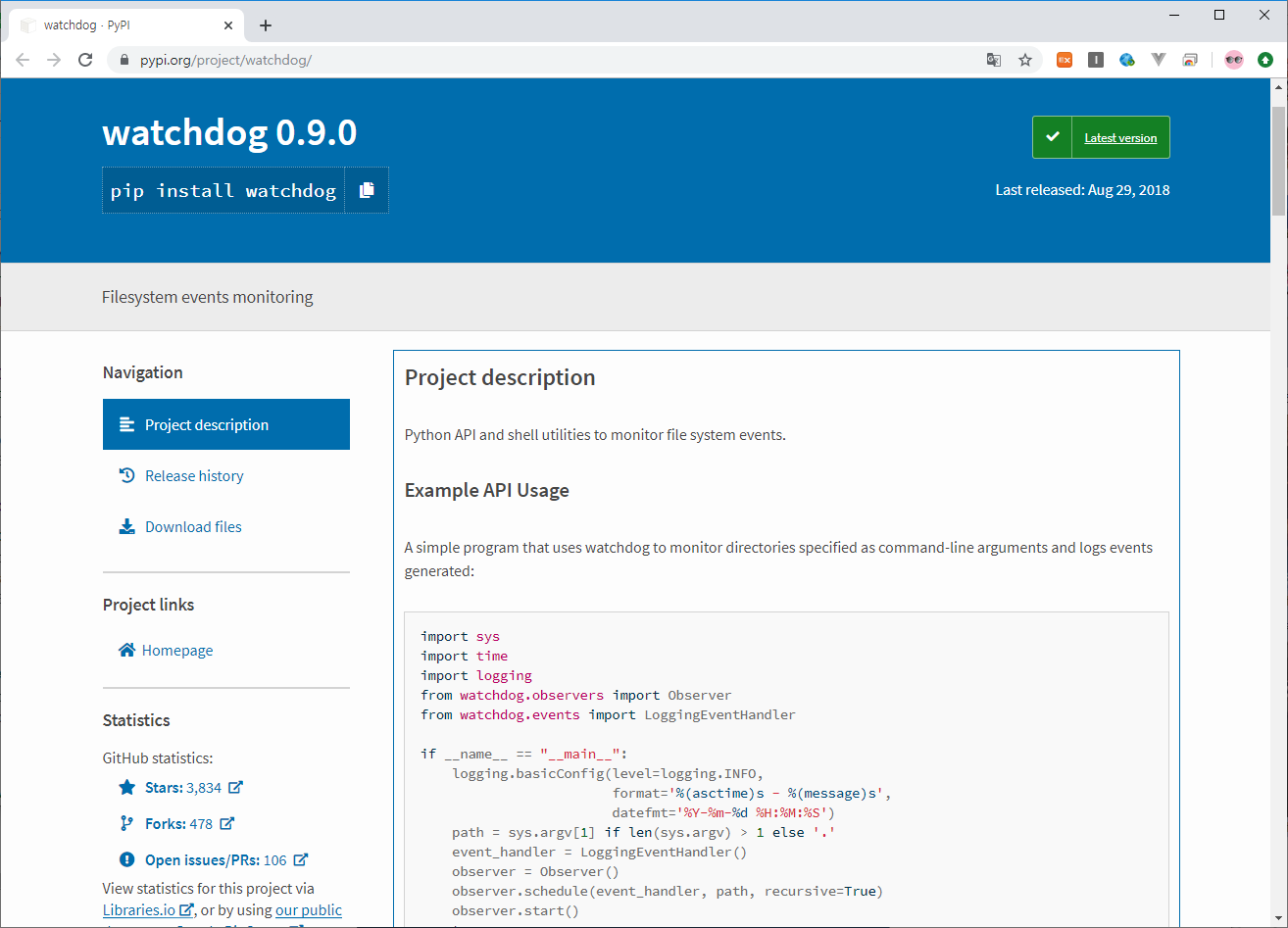Open the gray 'I' extension icon
The width and height of the screenshot is (1288, 928).
pos(1096,60)
